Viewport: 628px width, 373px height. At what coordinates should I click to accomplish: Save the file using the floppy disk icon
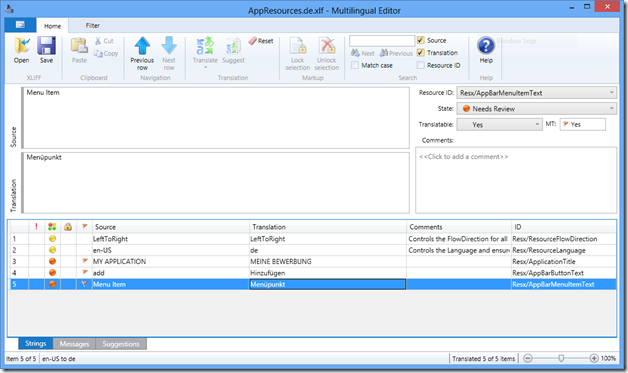click(46, 45)
